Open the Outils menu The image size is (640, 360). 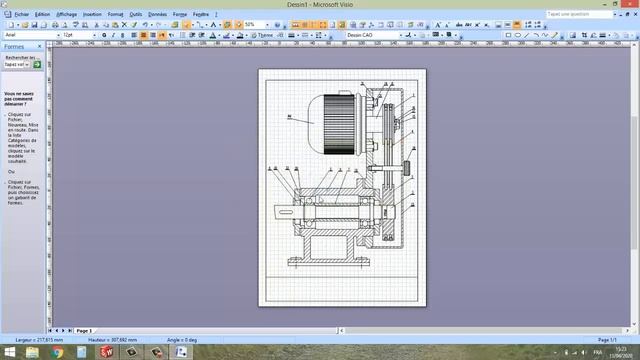(x=136, y=14)
